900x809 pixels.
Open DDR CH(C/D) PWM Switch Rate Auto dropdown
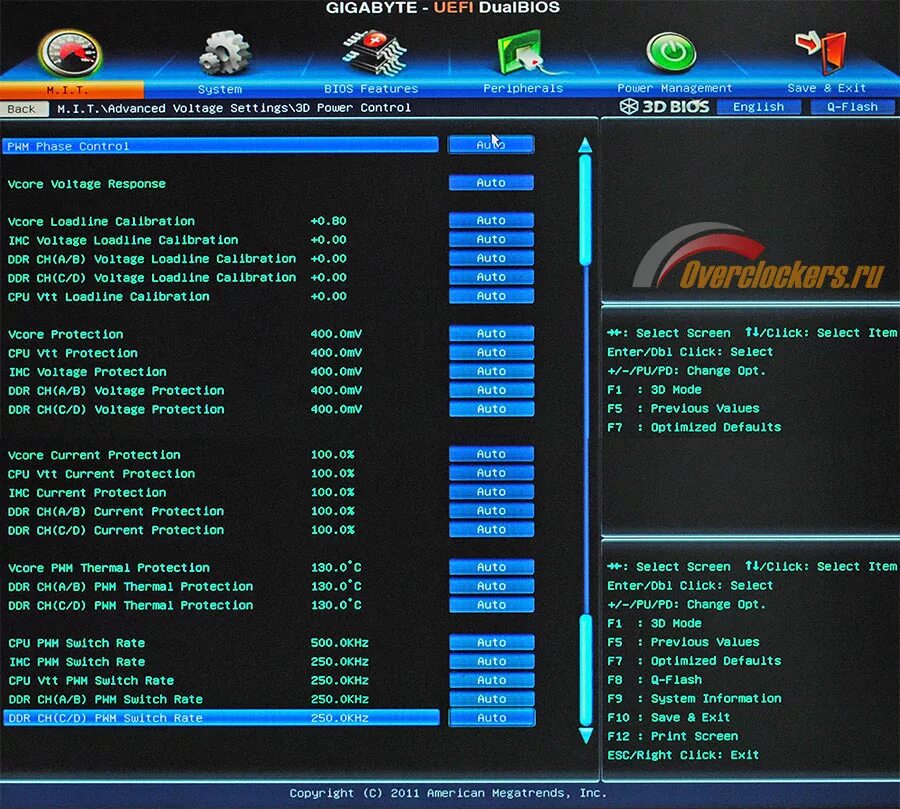[x=492, y=718]
